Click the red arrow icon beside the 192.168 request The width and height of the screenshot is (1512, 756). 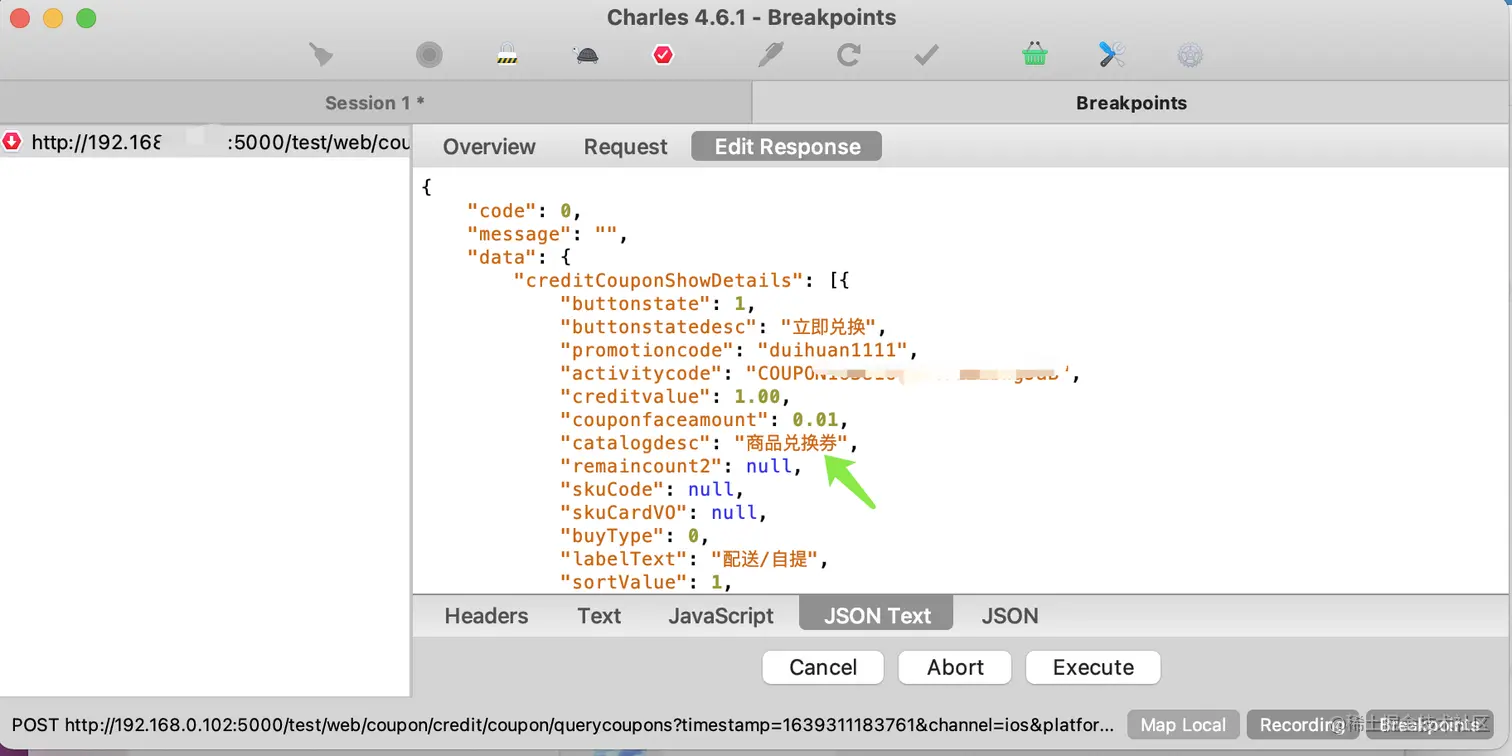click(12, 142)
